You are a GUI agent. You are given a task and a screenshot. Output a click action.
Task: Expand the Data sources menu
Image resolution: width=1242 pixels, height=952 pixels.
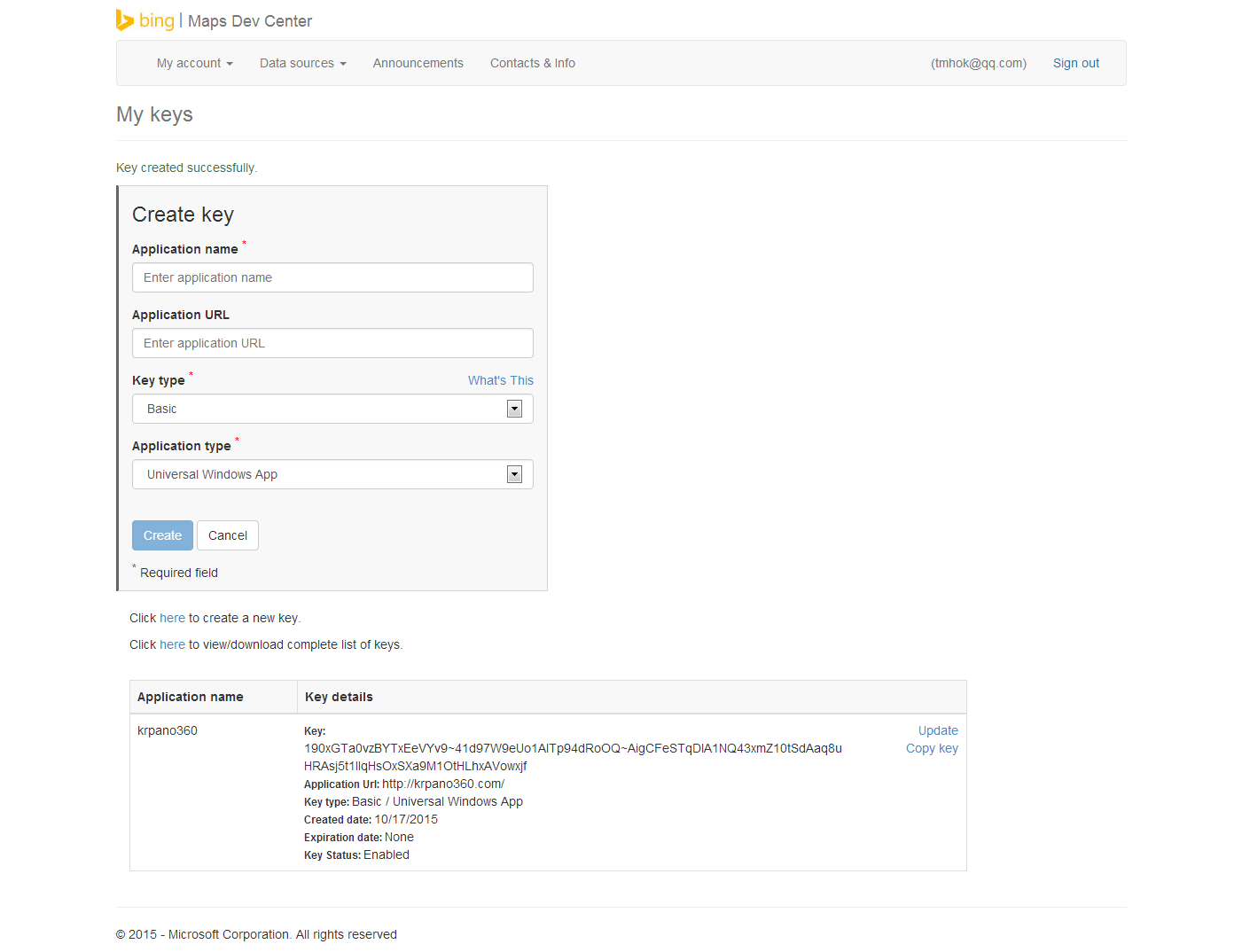tap(302, 63)
